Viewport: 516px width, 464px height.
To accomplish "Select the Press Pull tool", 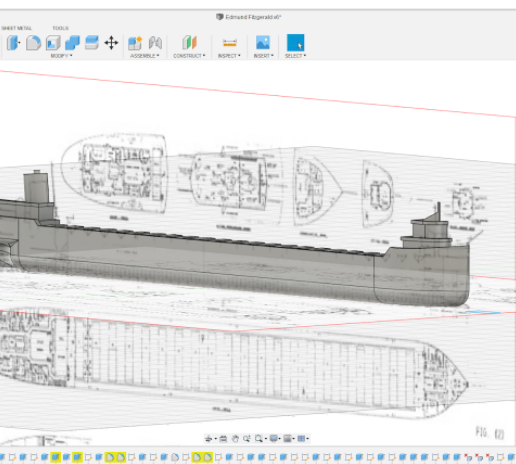I will (14, 43).
